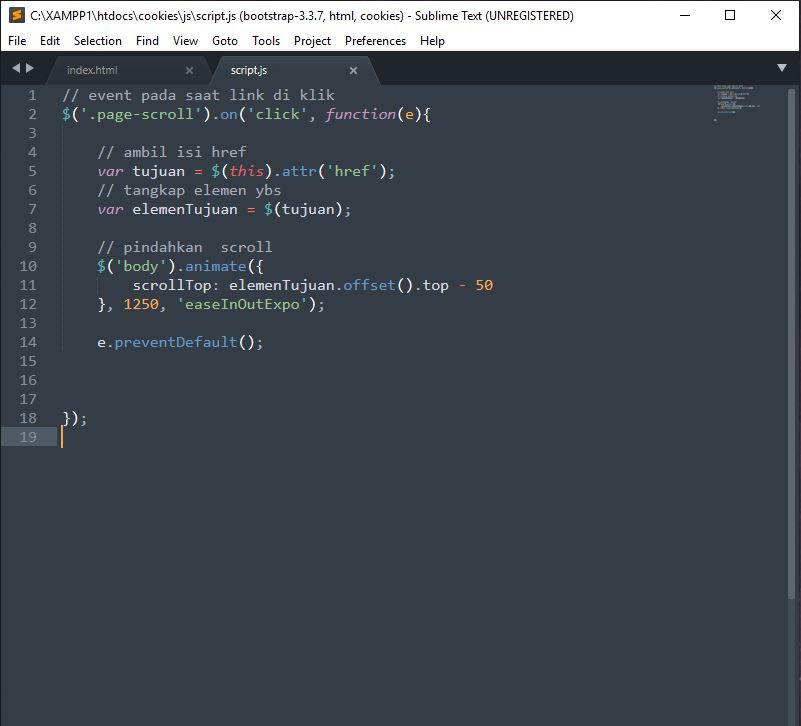Open the Preferences menu
This screenshot has width=801, height=726.
[x=375, y=41]
